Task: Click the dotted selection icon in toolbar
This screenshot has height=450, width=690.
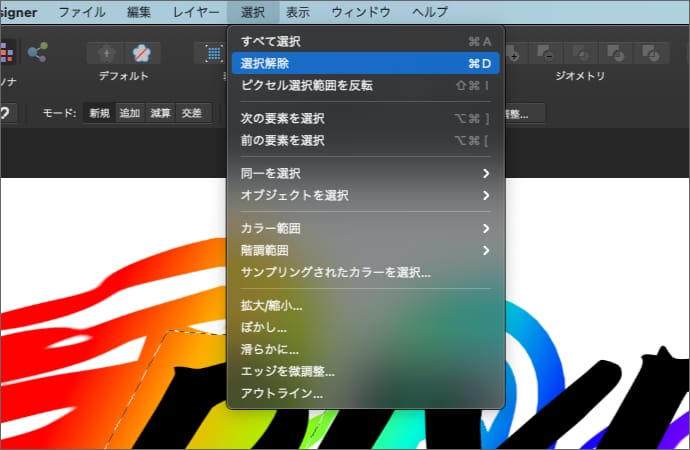Action: (x=214, y=52)
